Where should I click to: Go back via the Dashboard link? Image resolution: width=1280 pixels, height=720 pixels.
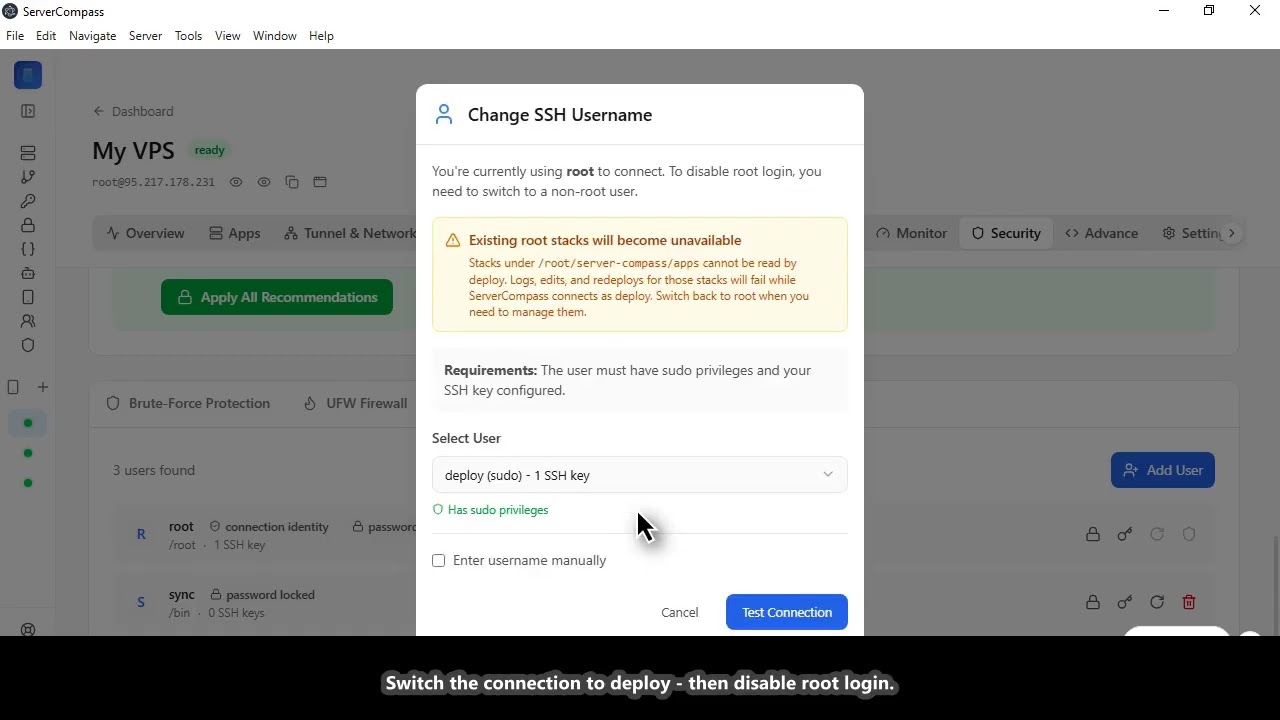pos(133,111)
